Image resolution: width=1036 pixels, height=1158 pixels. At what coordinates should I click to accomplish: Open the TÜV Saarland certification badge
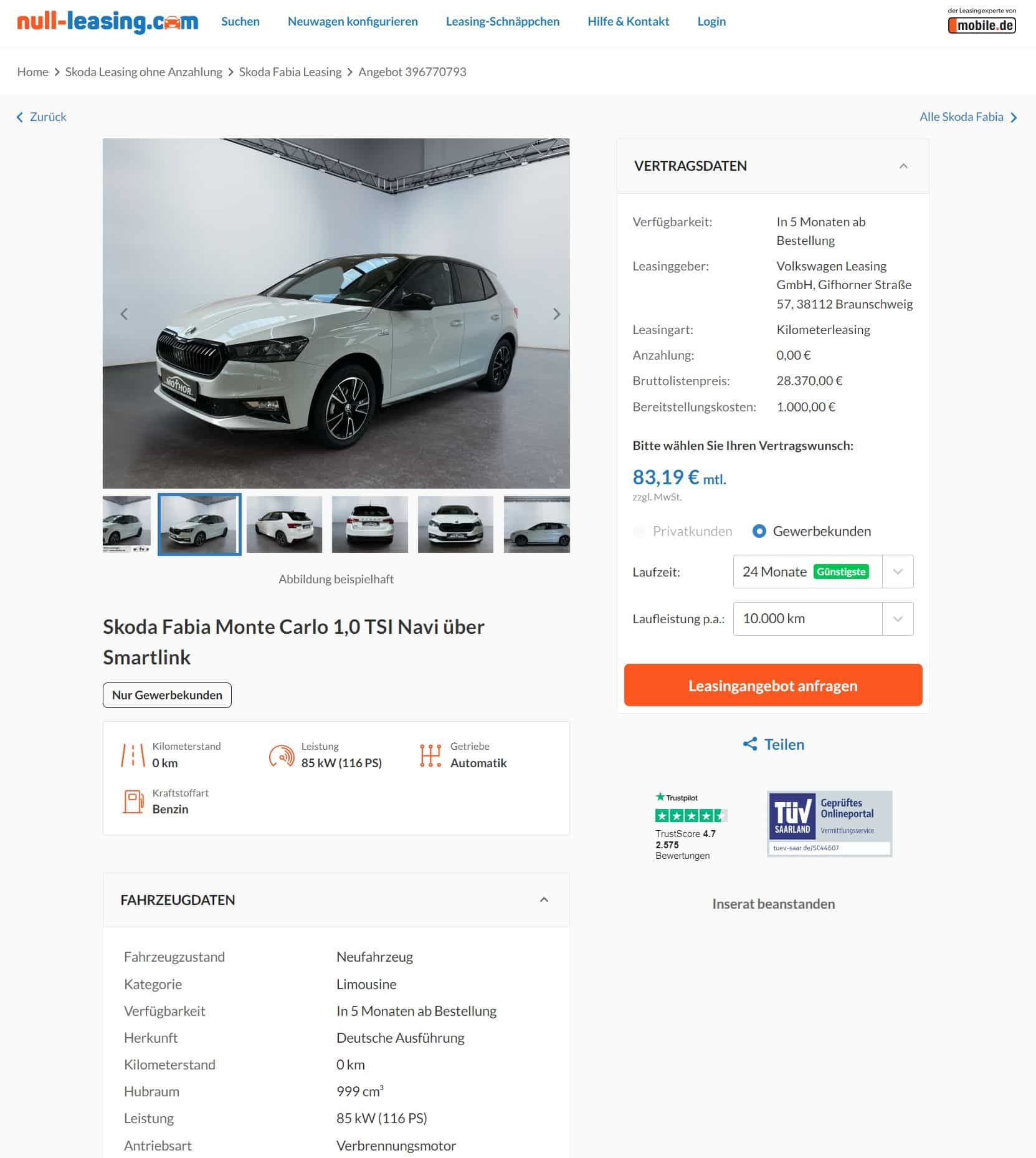click(829, 823)
